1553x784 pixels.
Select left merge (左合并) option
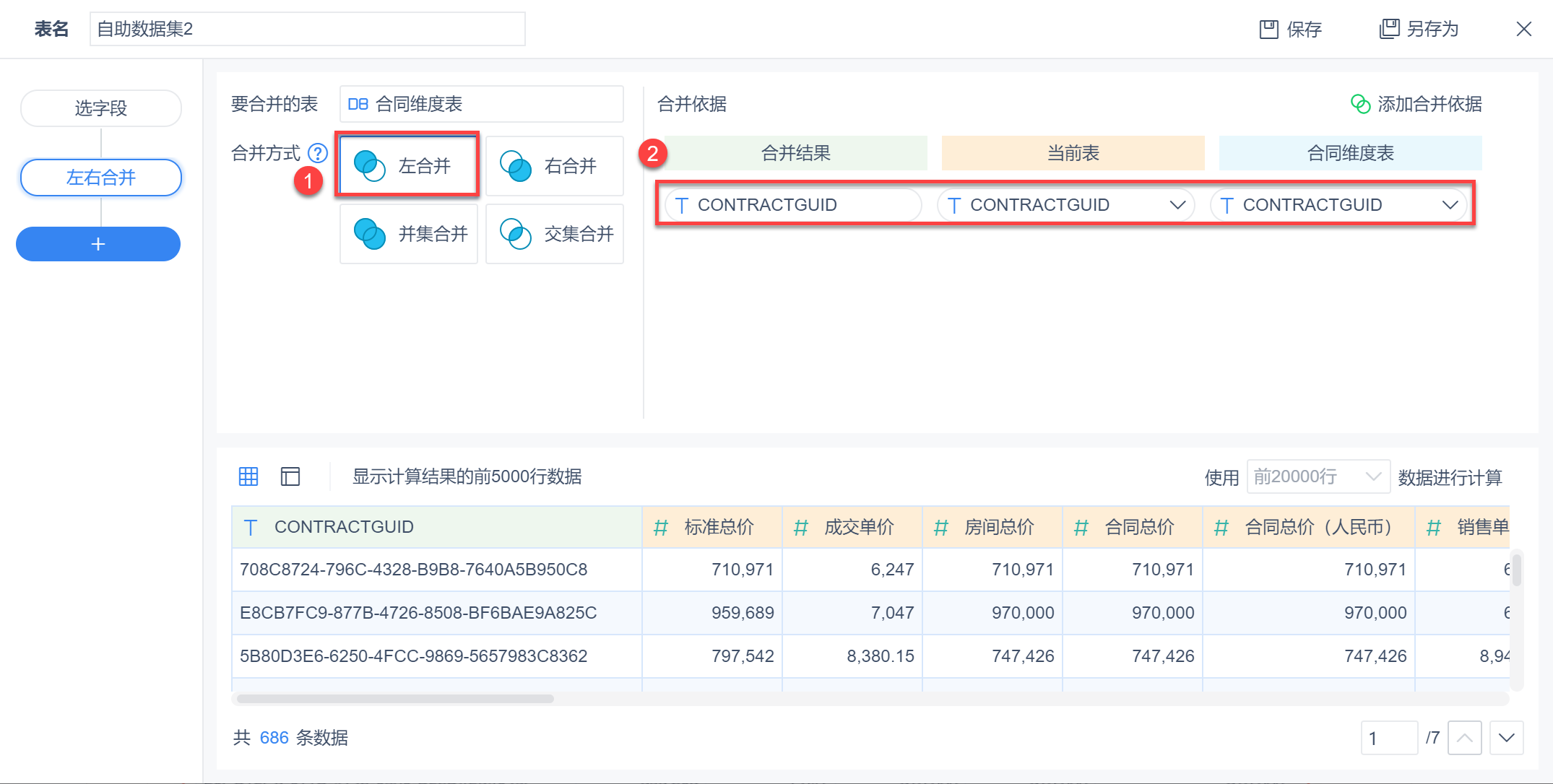[408, 165]
